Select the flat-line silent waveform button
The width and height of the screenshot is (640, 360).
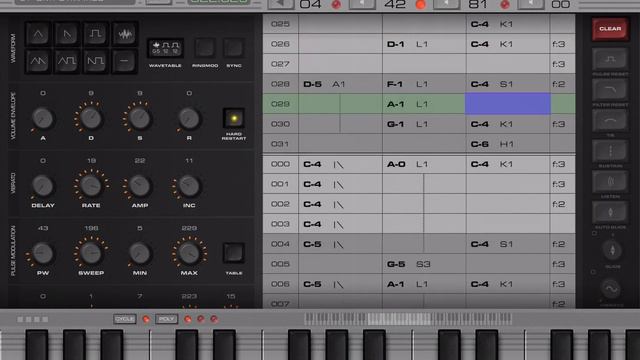pos(124,62)
